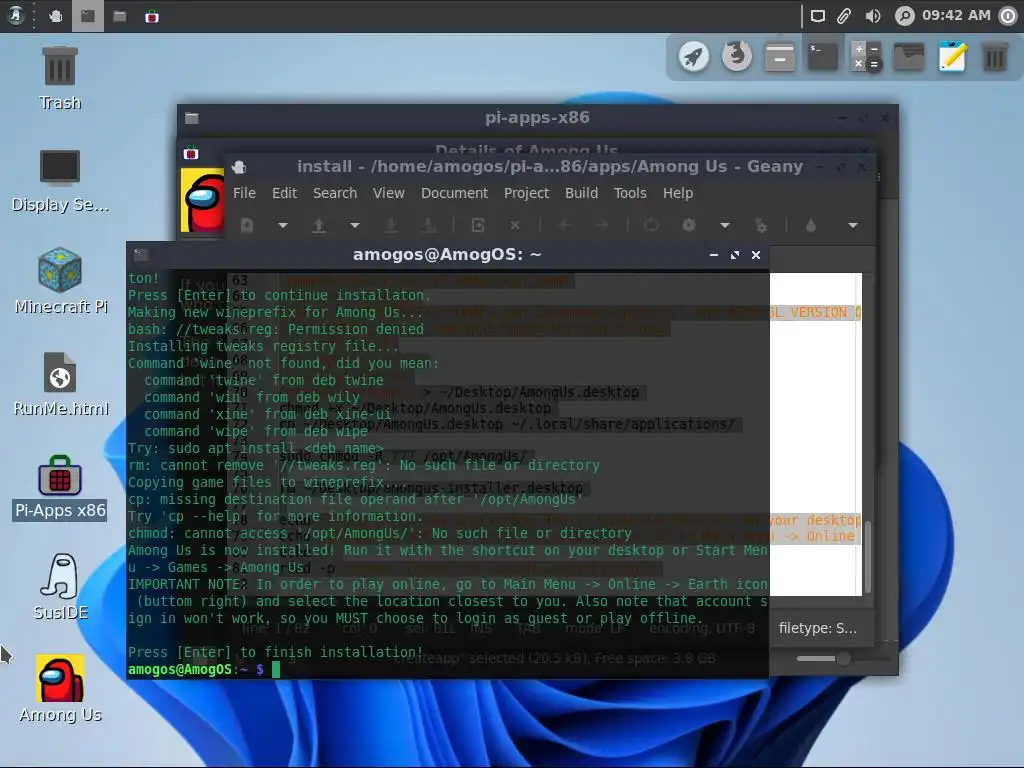The image size is (1024, 768).
Task: Click the Build gear icon in Geany toolbar
Action: tap(688, 225)
